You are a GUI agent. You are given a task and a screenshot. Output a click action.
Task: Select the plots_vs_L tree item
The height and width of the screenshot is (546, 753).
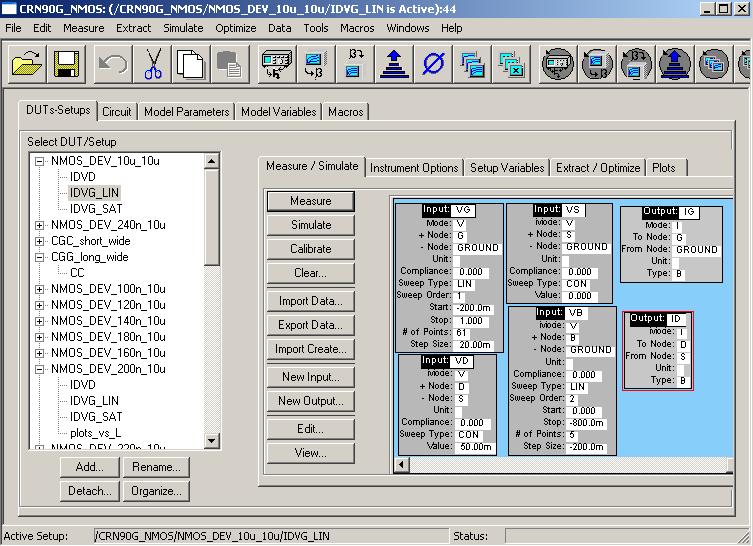click(96, 433)
